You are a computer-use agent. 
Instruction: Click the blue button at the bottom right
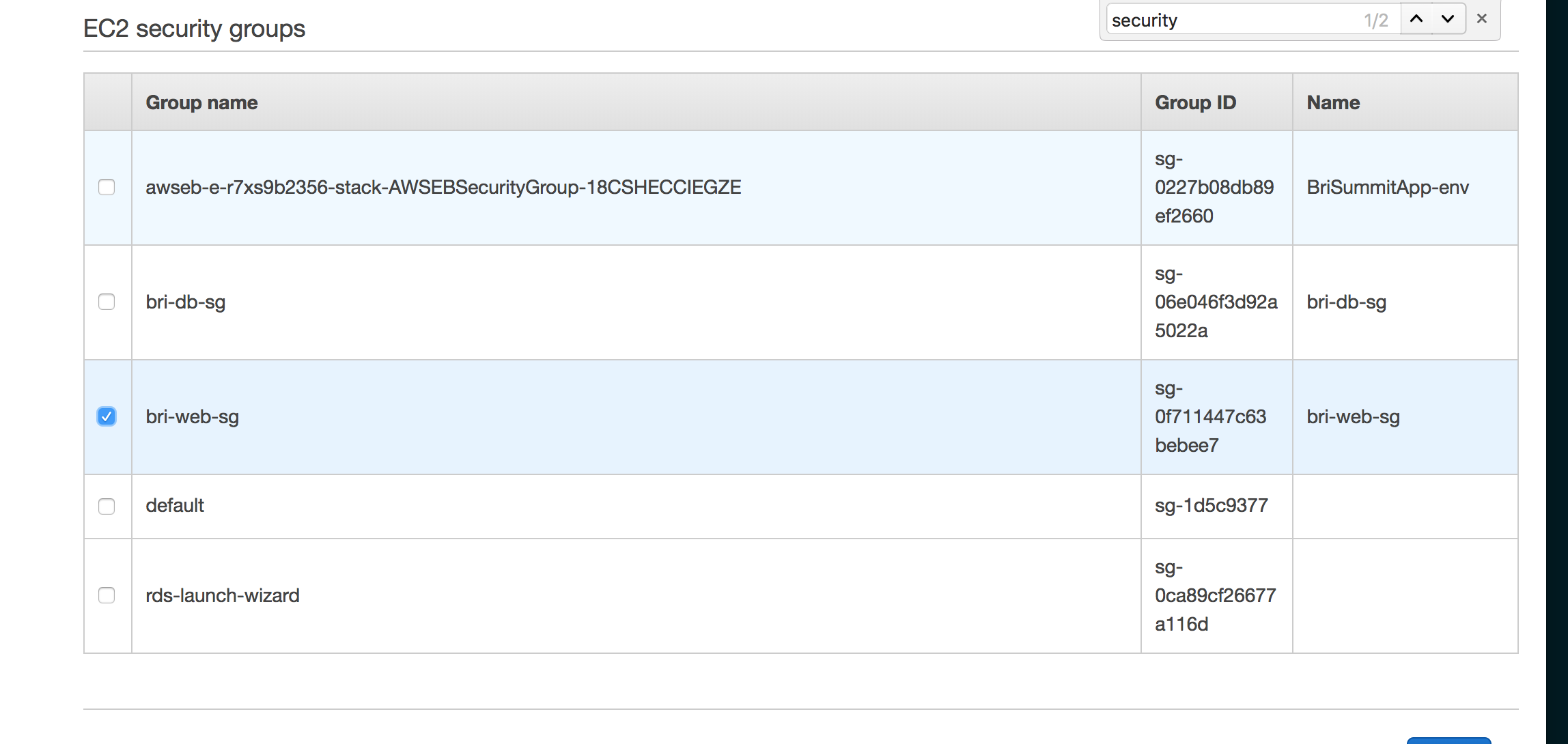[1448, 741]
